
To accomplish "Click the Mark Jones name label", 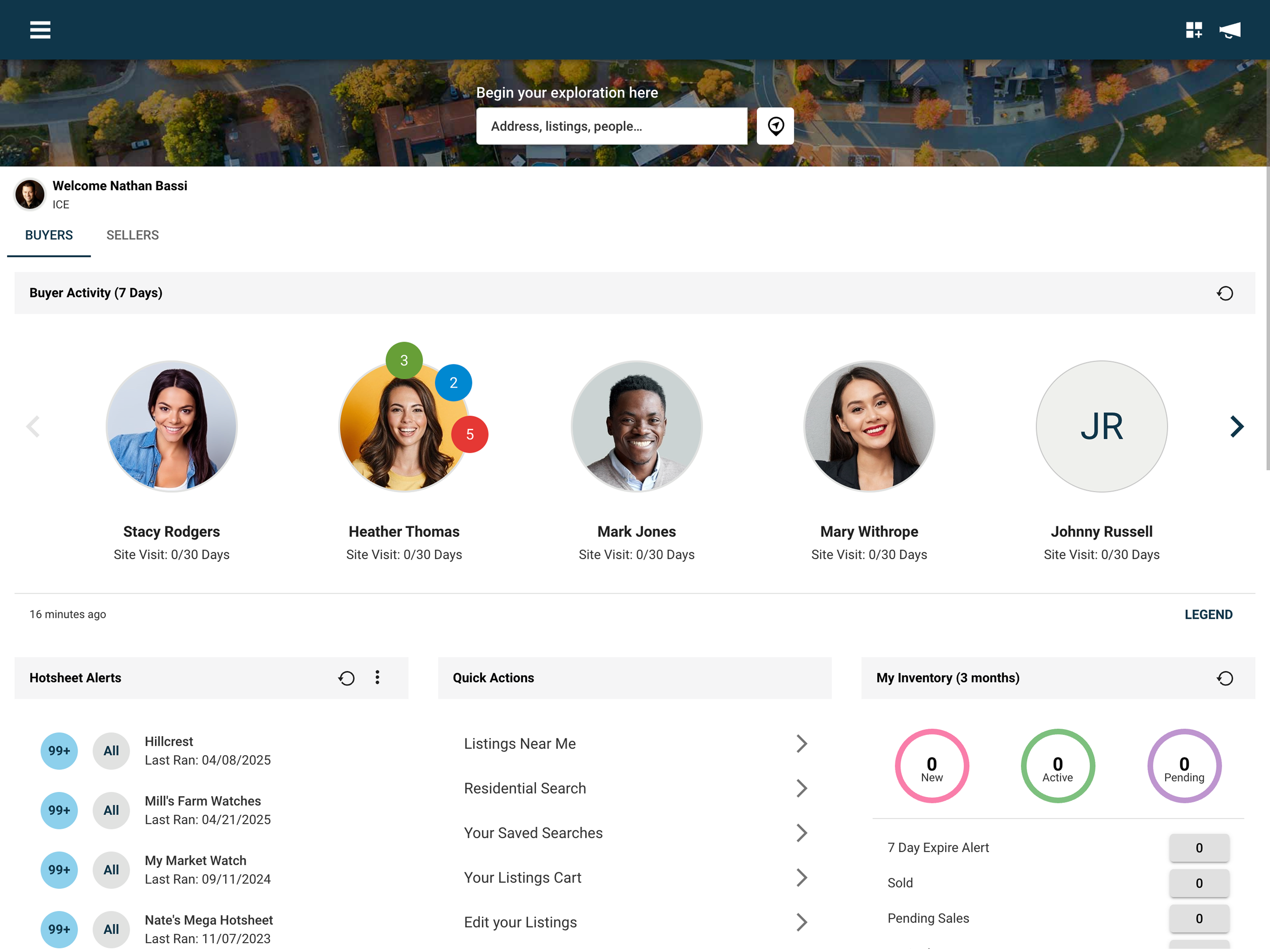I will click(637, 532).
